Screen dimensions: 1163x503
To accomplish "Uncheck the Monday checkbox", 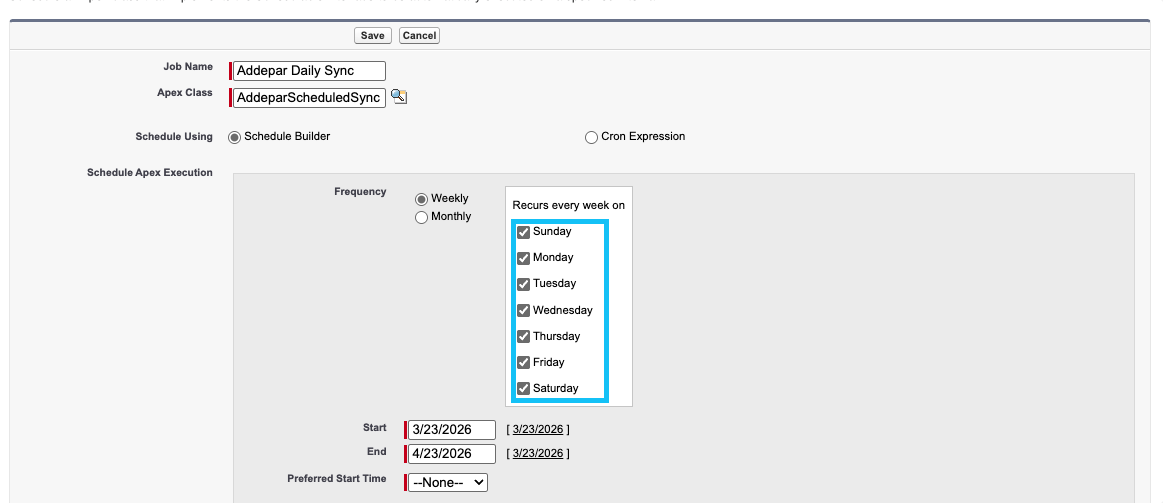I will [x=524, y=258].
